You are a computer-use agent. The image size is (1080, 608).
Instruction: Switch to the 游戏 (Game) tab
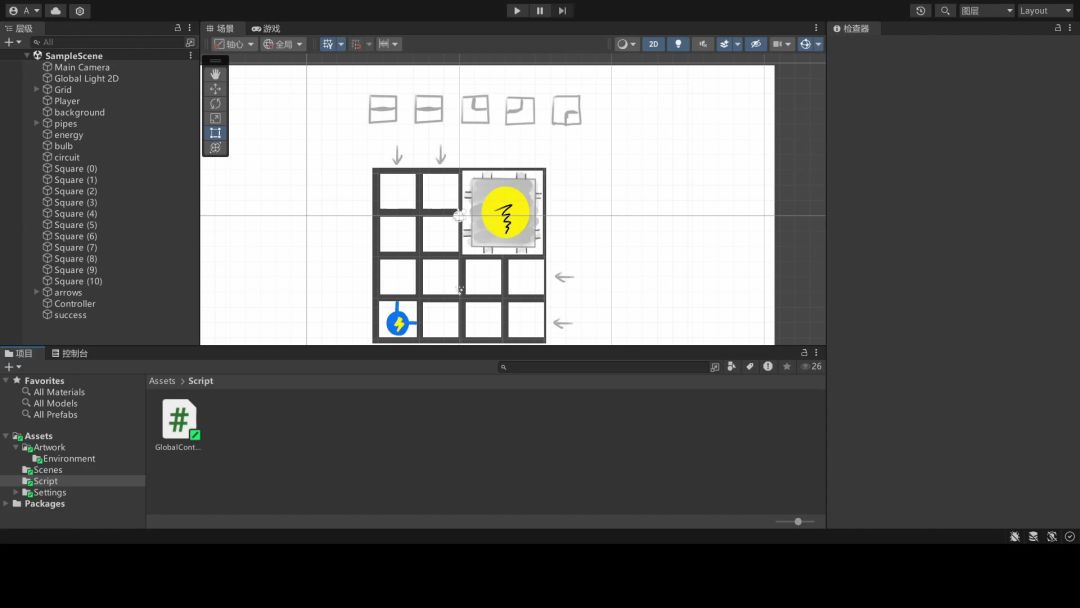pyautogui.click(x=266, y=29)
